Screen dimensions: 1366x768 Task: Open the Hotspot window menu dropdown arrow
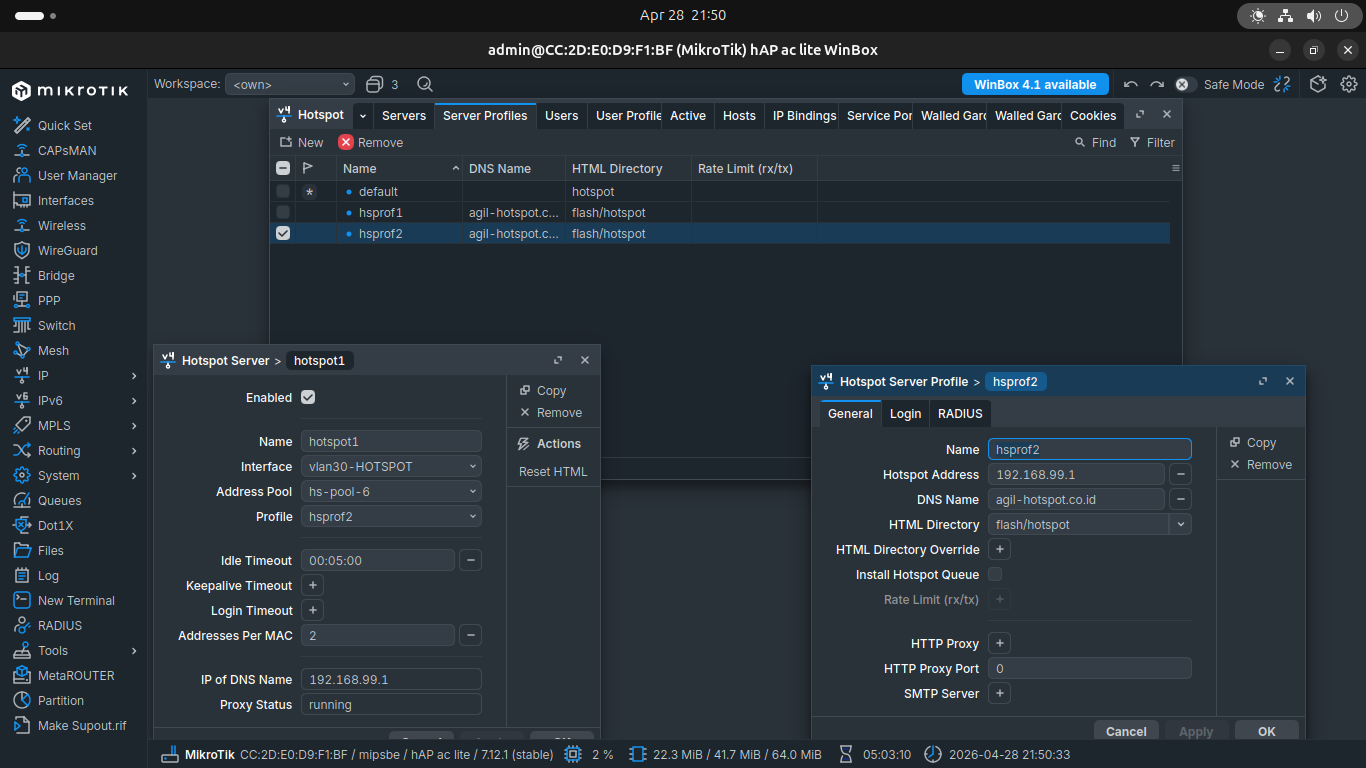(363, 115)
